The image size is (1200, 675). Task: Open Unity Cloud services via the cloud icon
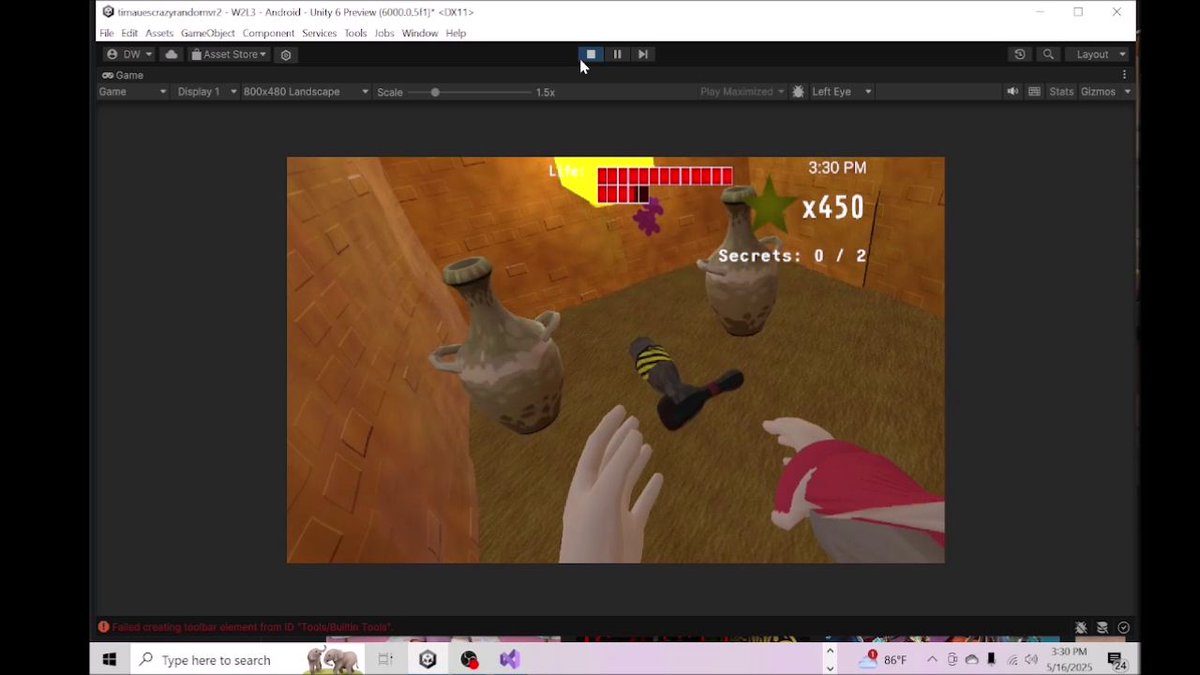171,54
